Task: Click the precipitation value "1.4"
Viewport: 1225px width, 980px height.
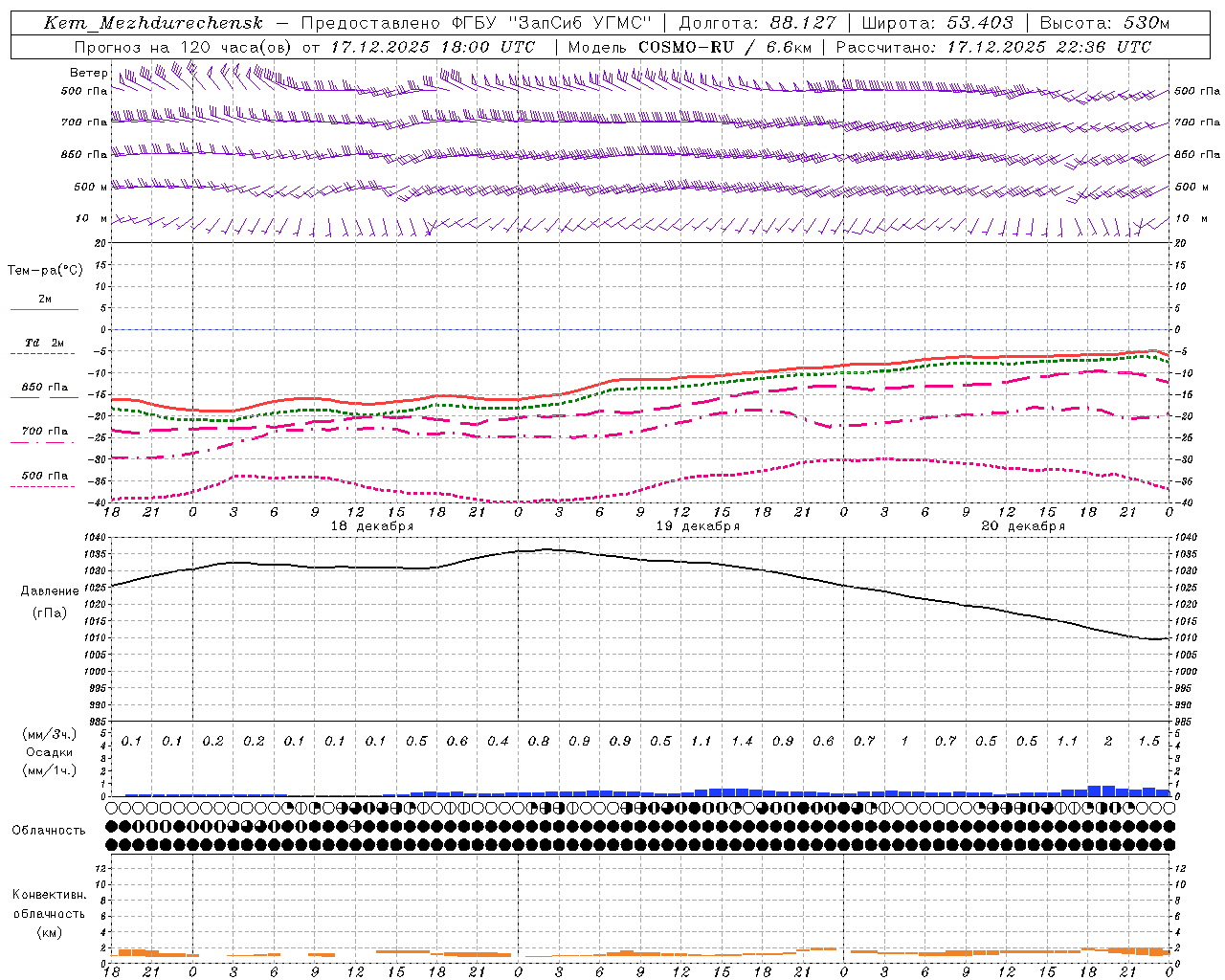Action: (742, 741)
